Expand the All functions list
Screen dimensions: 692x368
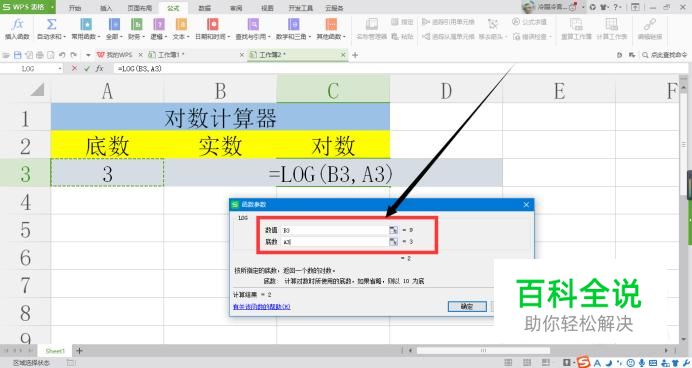tap(114, 28)
